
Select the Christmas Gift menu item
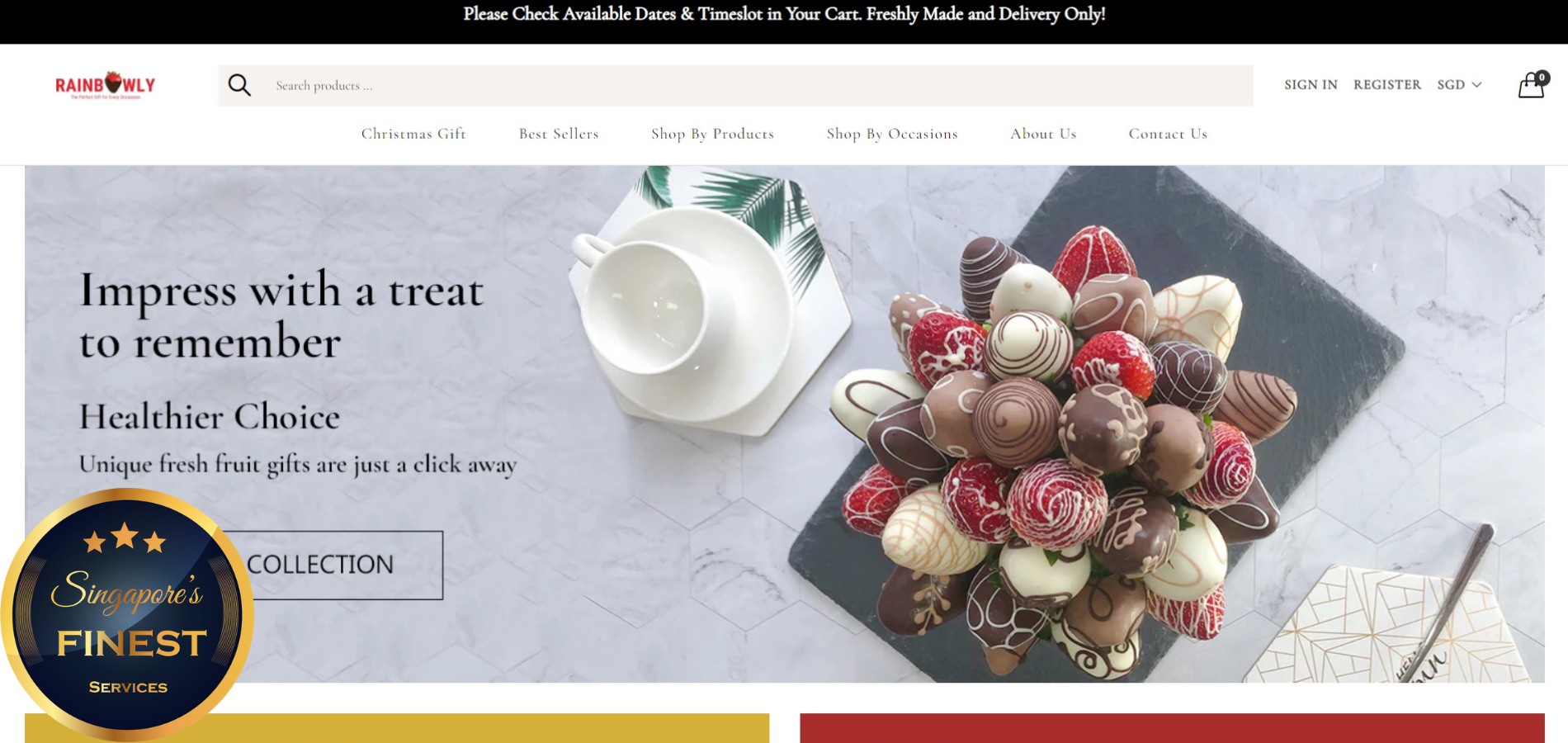coord(413,134)
